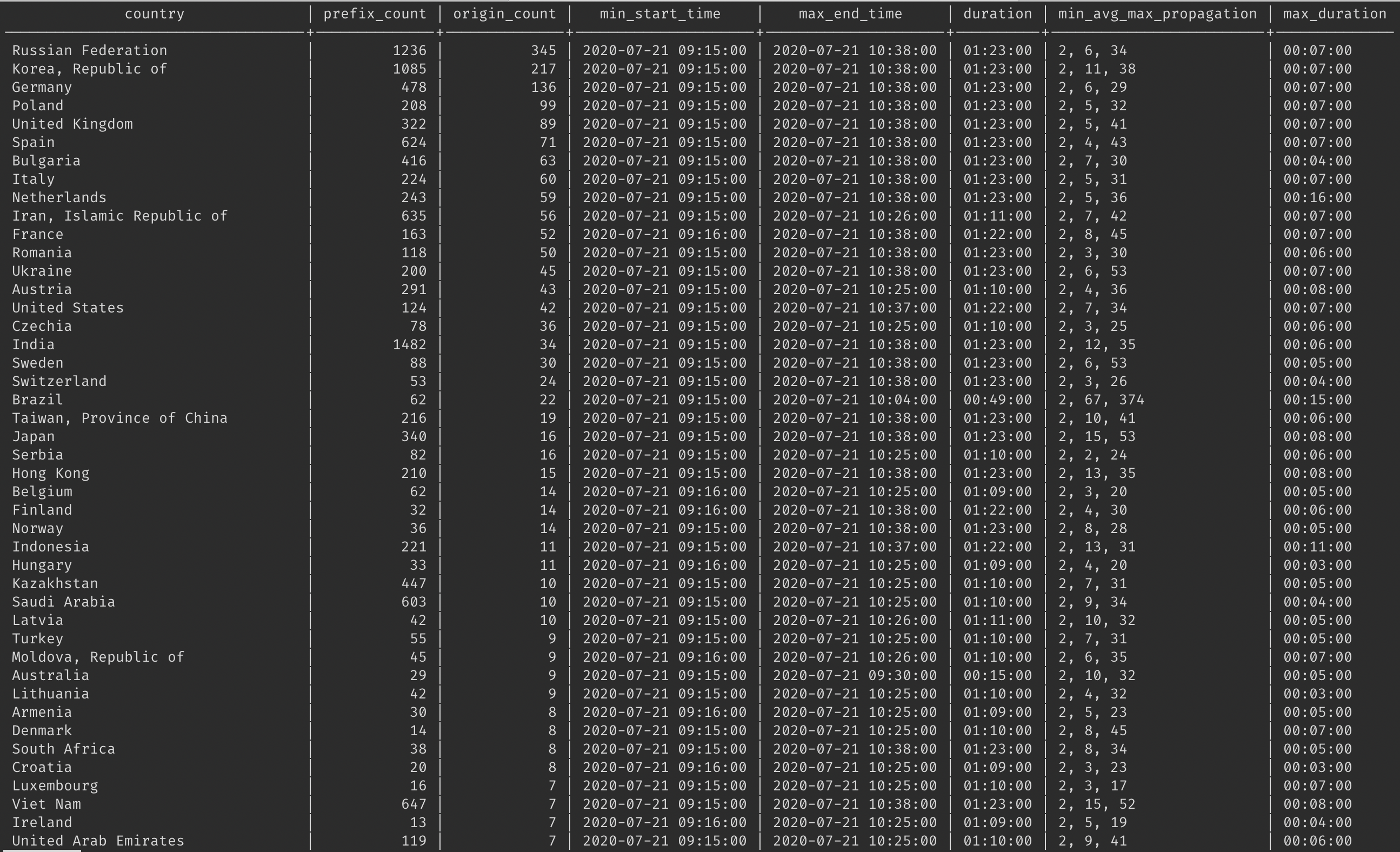The image size is (1400, 852).
Task: Select the 'Hungary' country cell
Action: (x=42, y=565)
